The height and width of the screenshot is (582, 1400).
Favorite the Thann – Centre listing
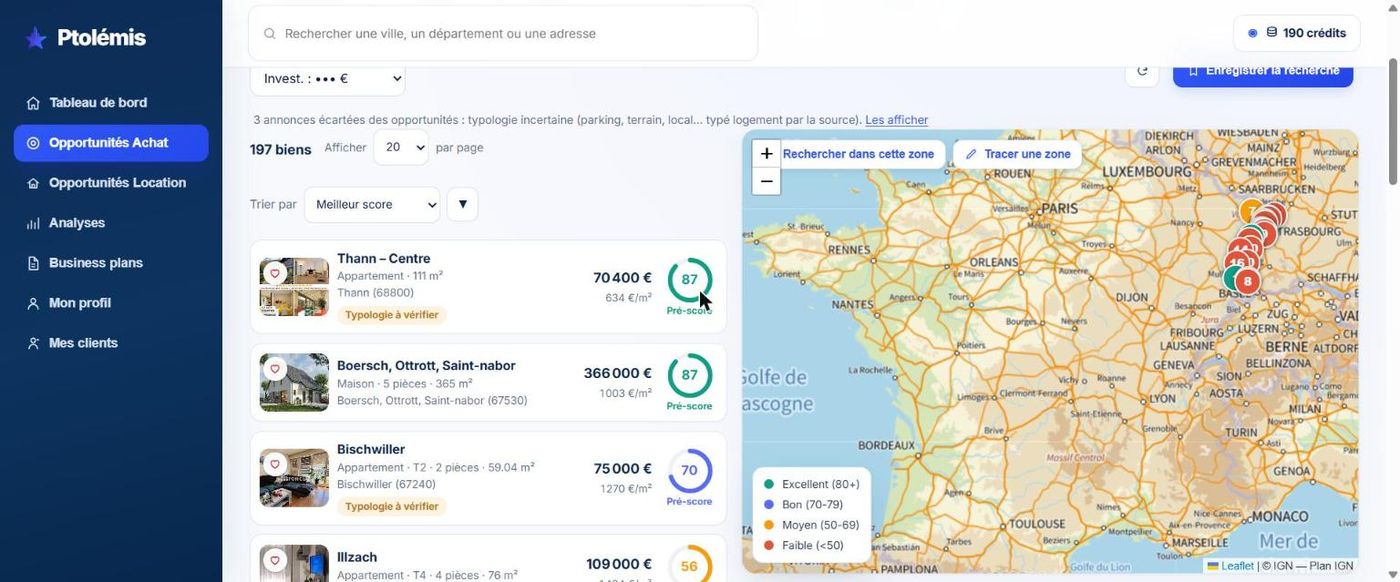point(275,273)
